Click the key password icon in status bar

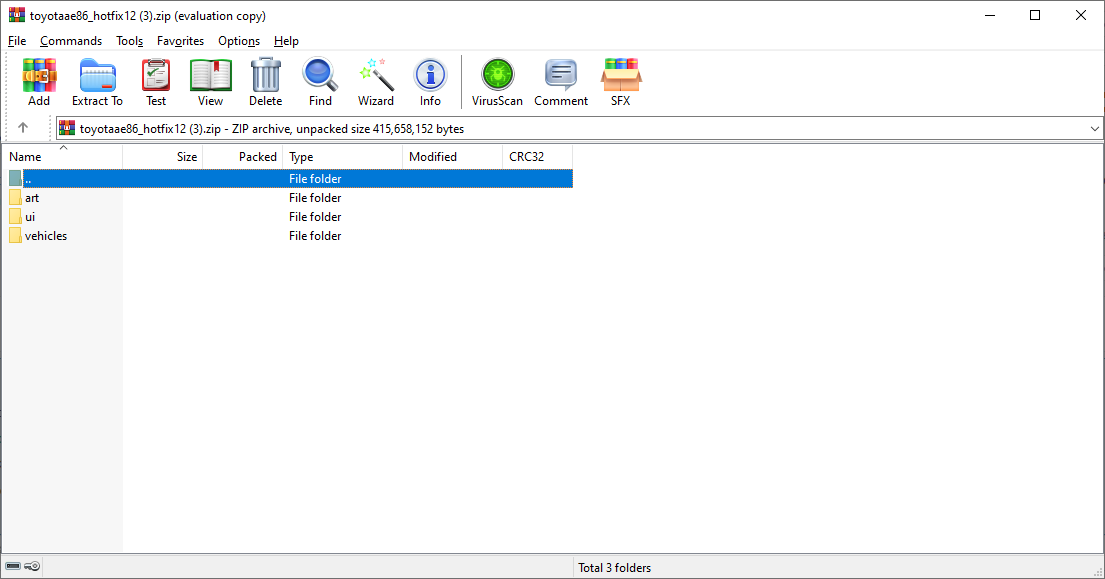32,566
